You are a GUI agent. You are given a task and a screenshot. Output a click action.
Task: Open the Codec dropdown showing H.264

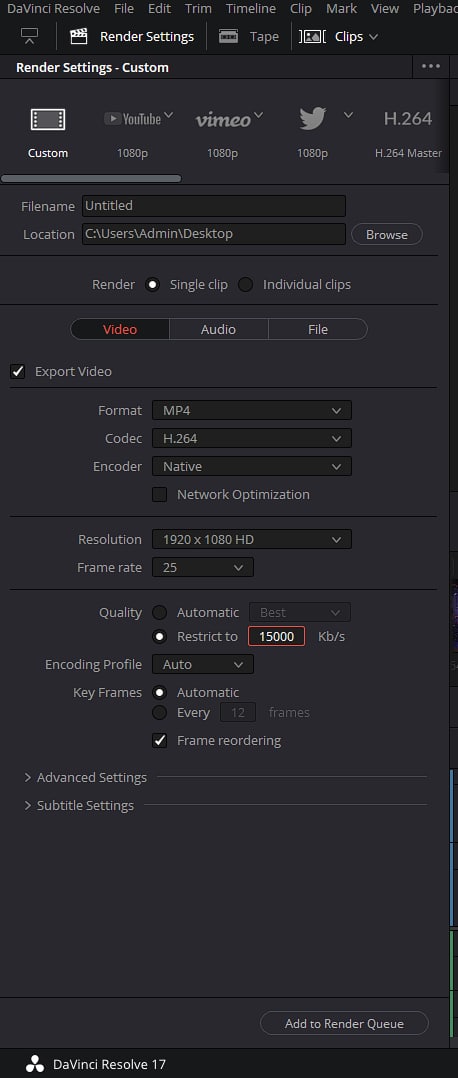252,438
